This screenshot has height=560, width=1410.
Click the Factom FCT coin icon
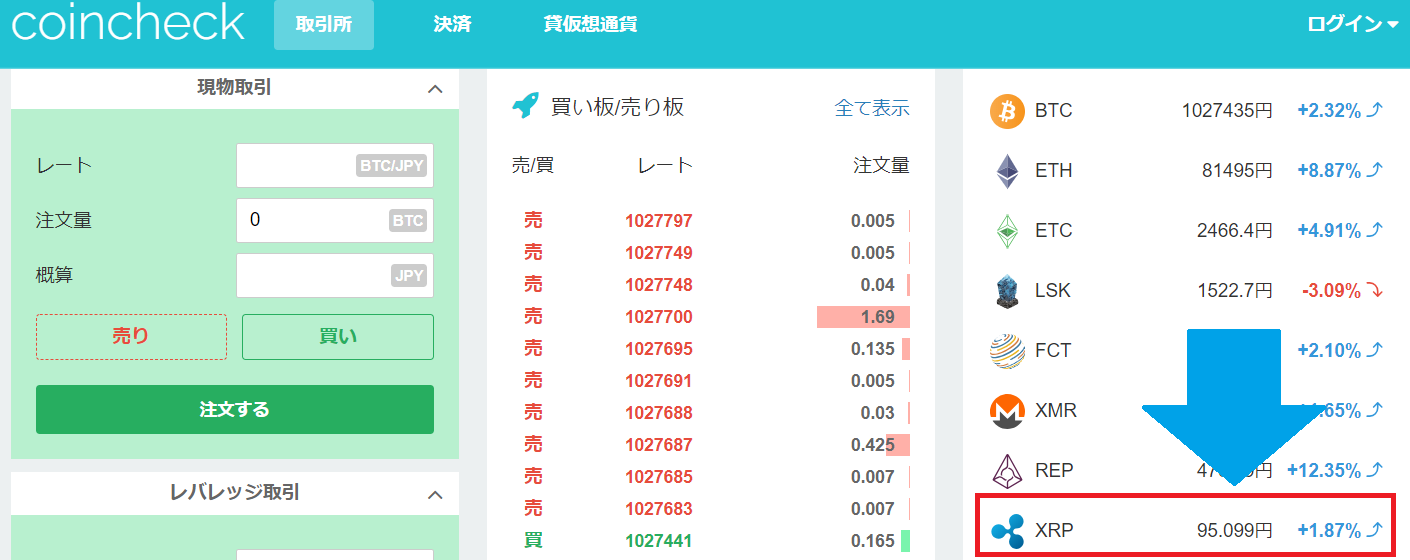[1007, 351]
